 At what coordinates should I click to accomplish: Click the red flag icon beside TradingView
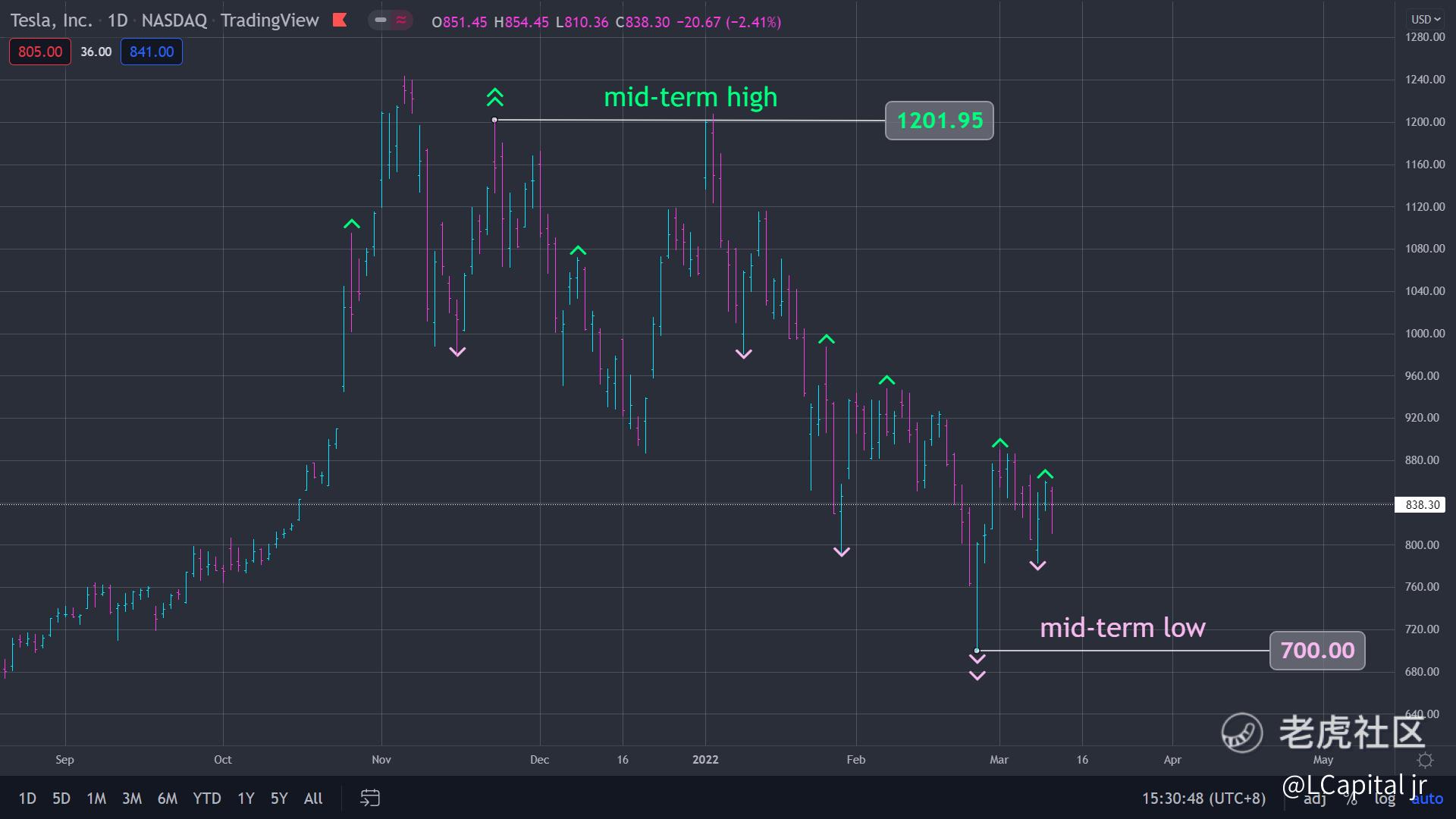tap(340, 20)
